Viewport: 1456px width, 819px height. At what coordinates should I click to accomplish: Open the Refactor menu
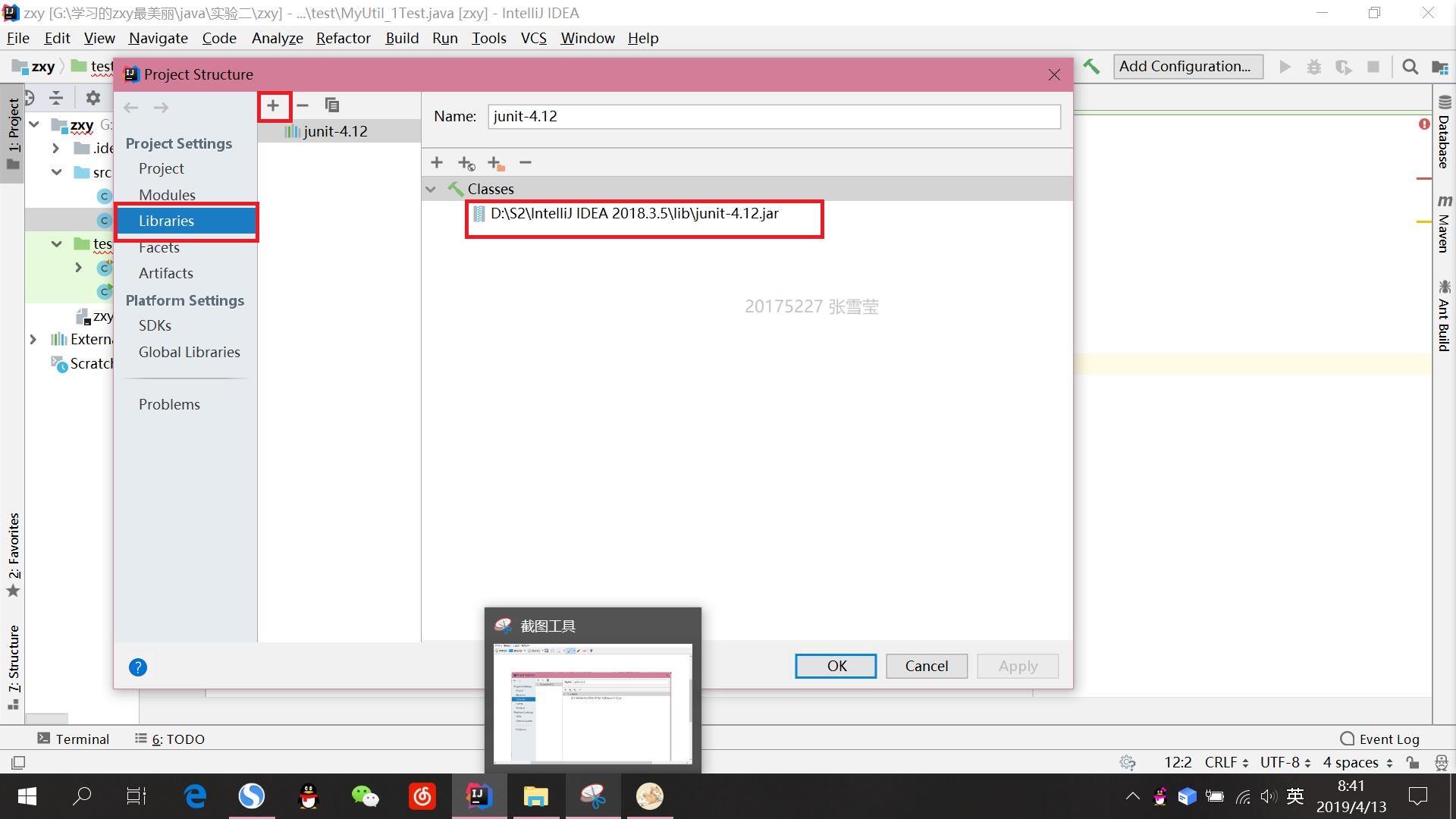343,38
